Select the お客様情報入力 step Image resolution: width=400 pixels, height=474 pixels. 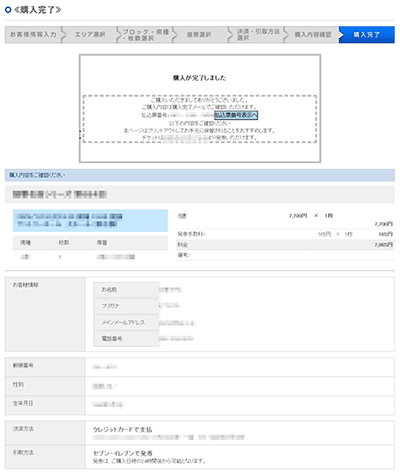33,35
